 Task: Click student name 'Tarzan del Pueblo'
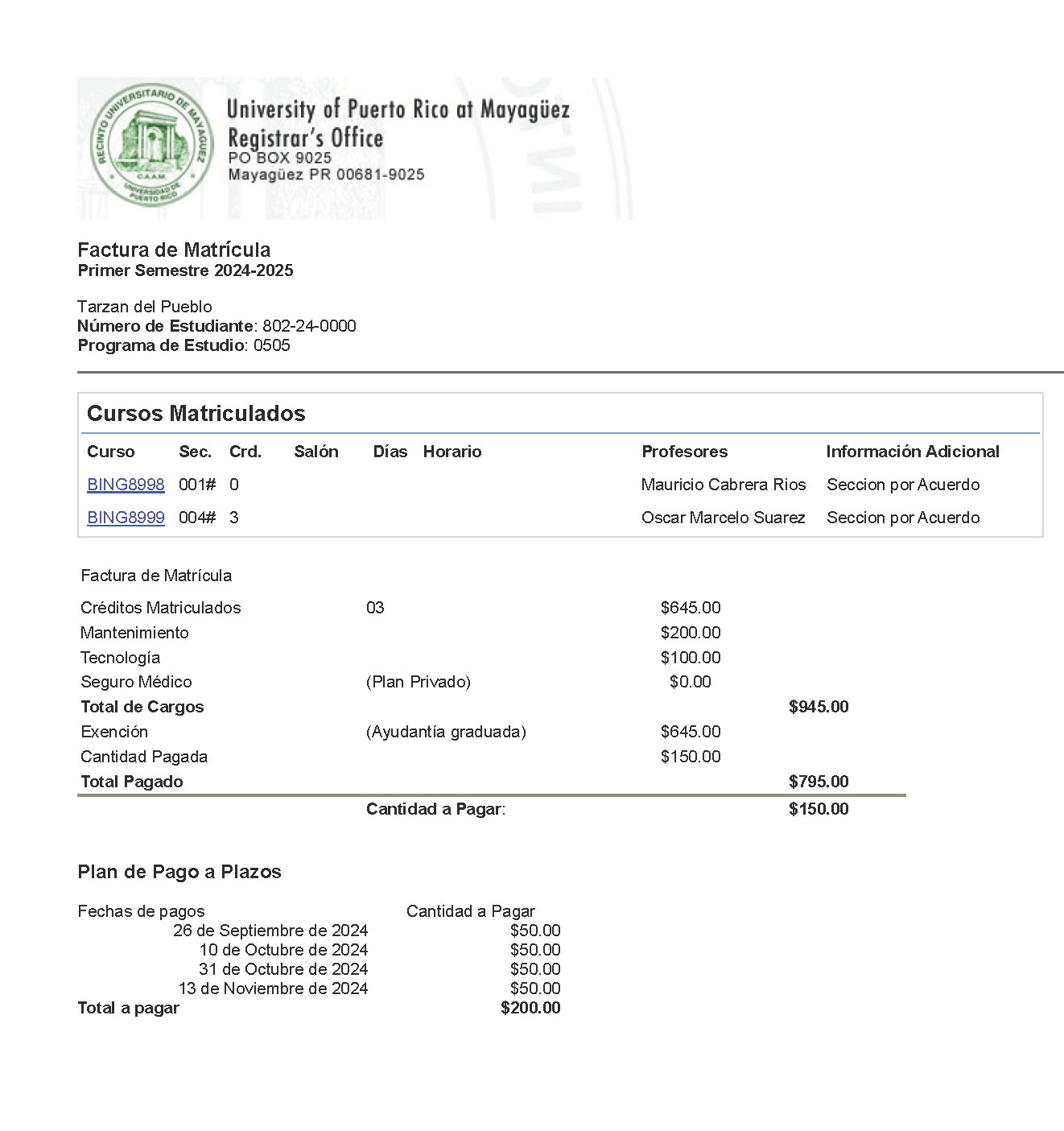pyautogui.click(x=145, y=307)
